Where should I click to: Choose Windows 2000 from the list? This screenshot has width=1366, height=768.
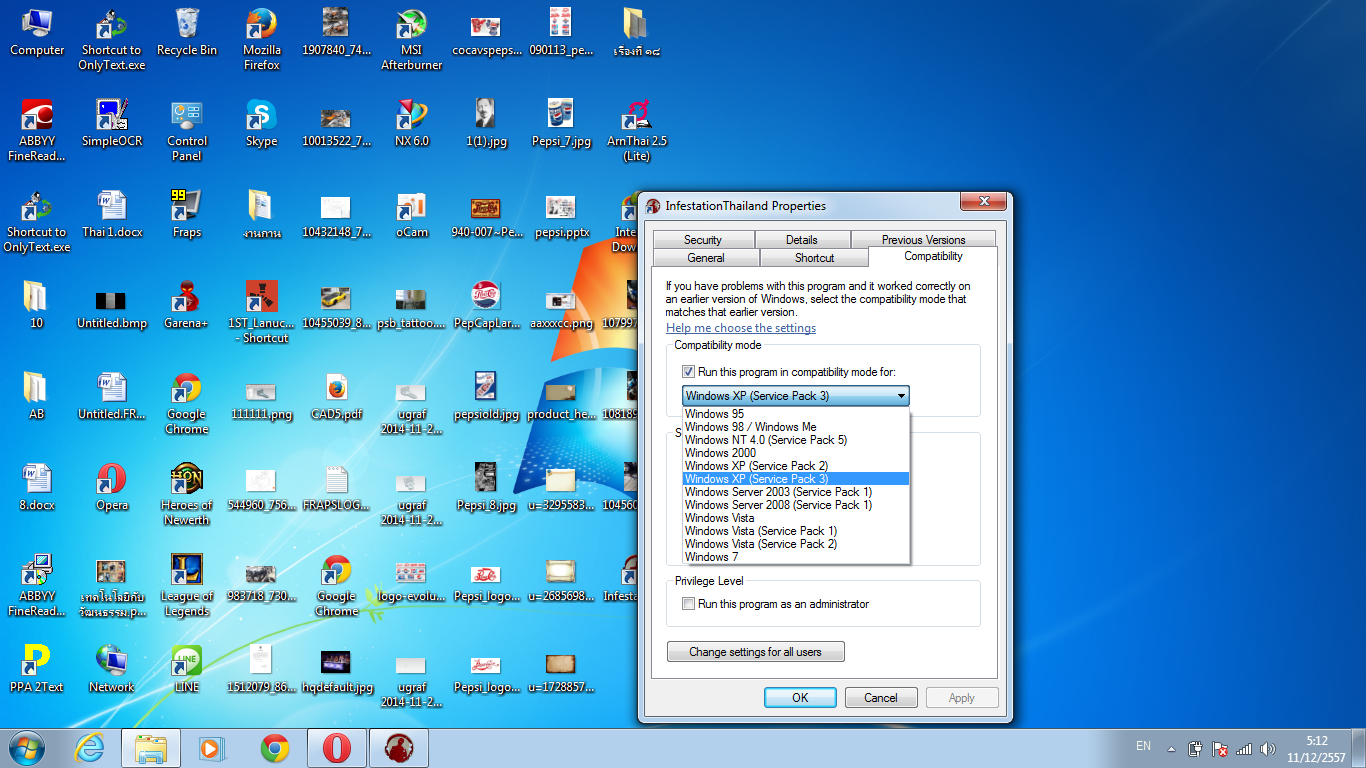point(796,453)
